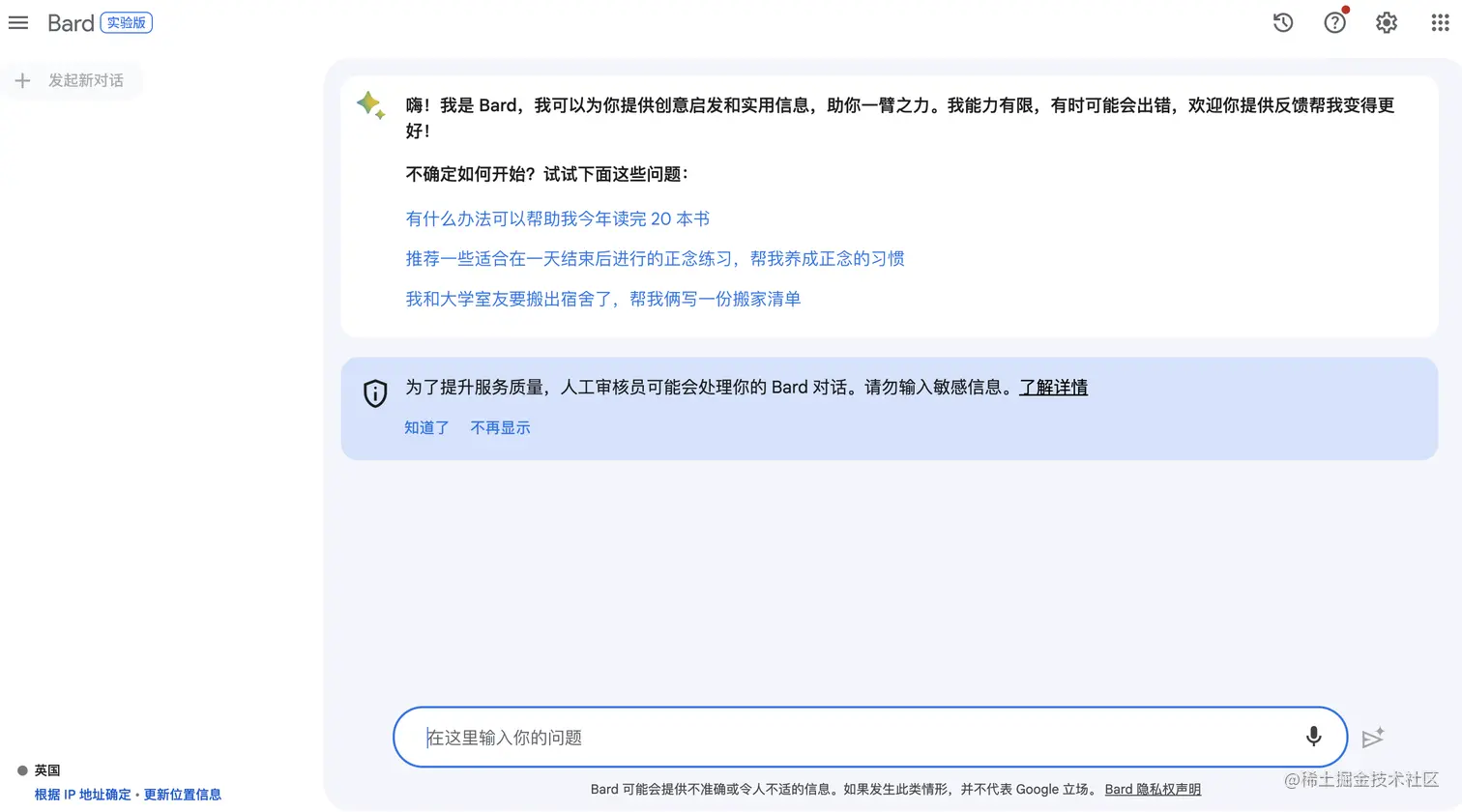Click the Bard sparkle avatar icon

point(371,104)
